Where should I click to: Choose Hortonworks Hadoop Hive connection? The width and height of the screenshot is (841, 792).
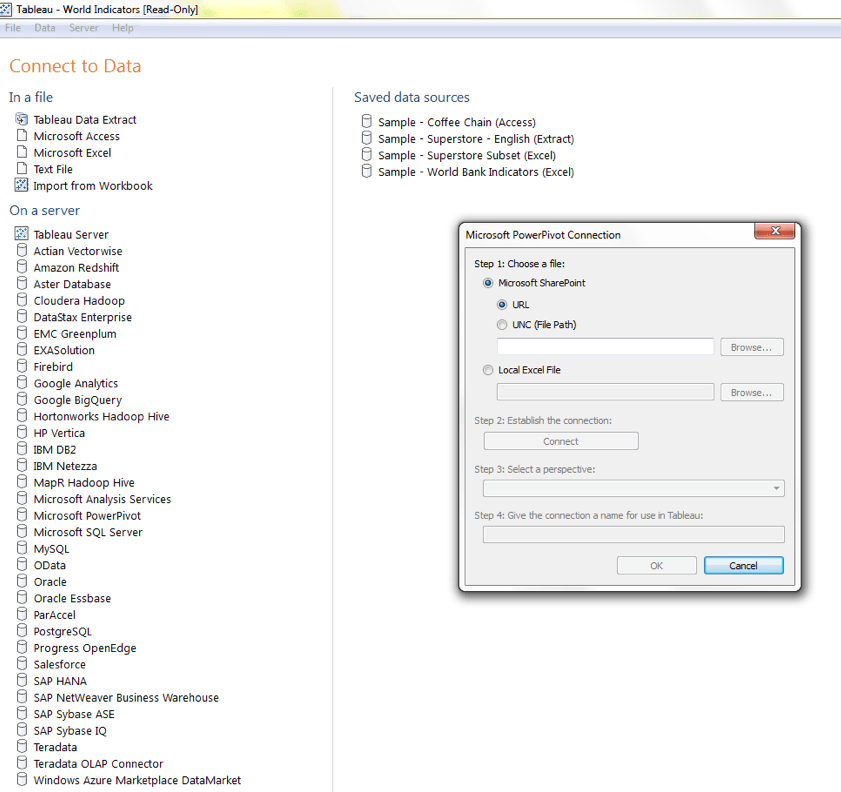(x=101, y=417)
